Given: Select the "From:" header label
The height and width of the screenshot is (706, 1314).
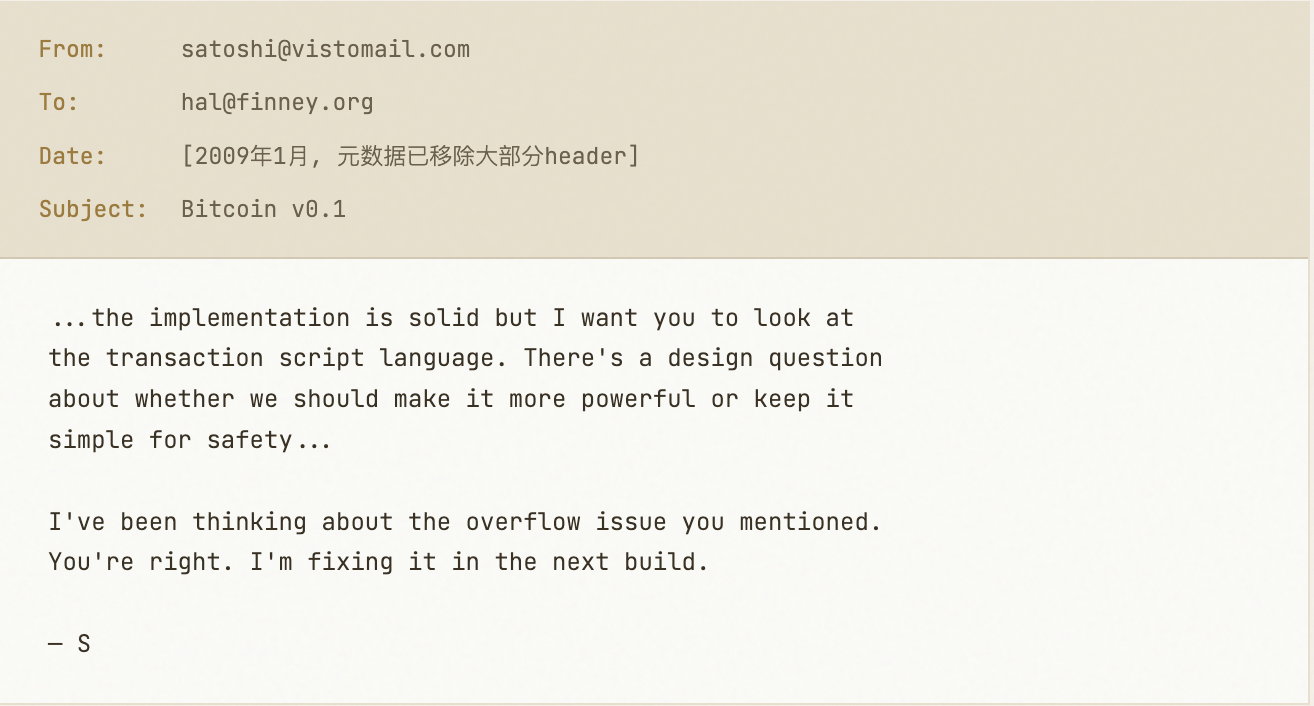Looking at the screenshot, I should pos(72,49).
